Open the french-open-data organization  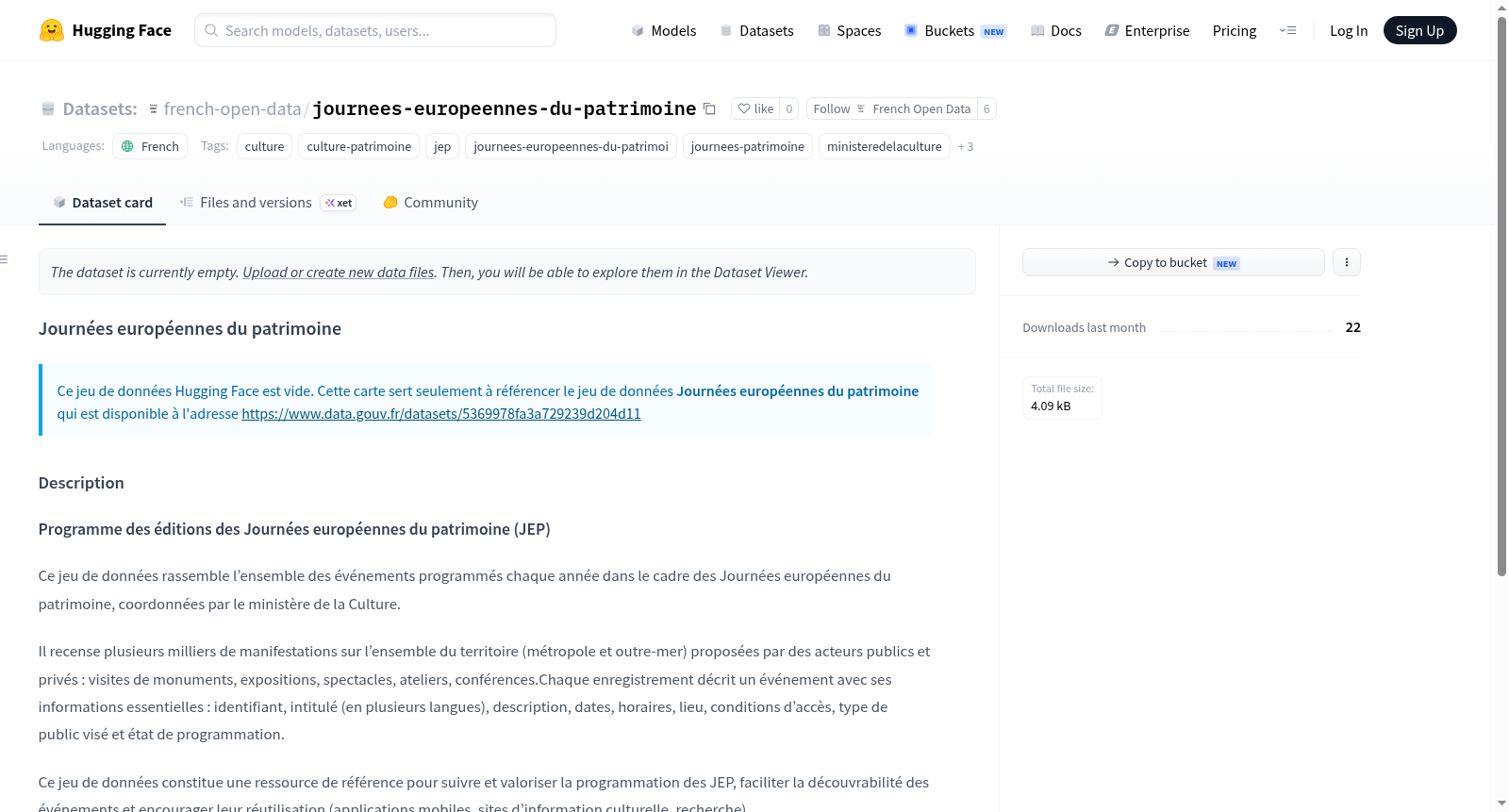pos(232,108)
